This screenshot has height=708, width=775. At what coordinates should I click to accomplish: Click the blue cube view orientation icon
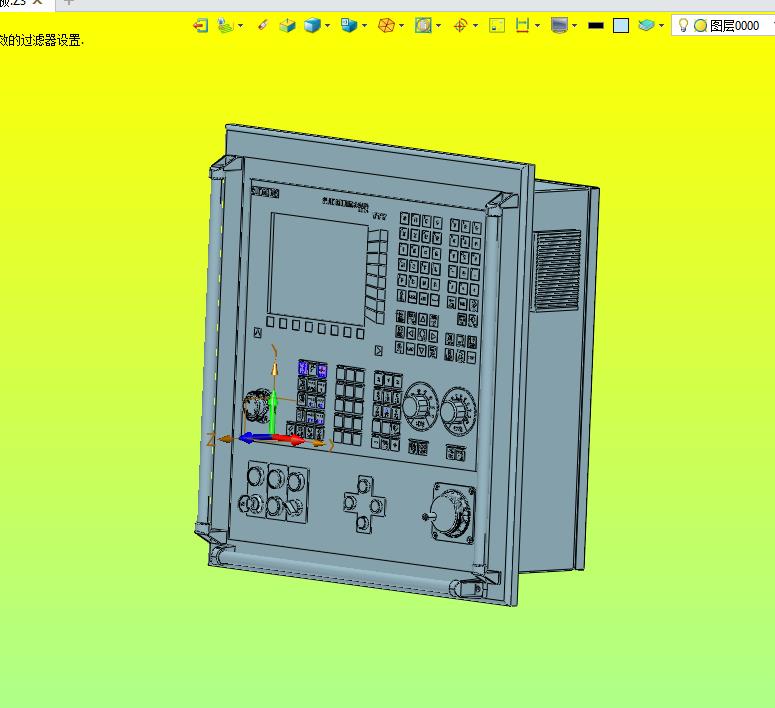tap(349, 25)
